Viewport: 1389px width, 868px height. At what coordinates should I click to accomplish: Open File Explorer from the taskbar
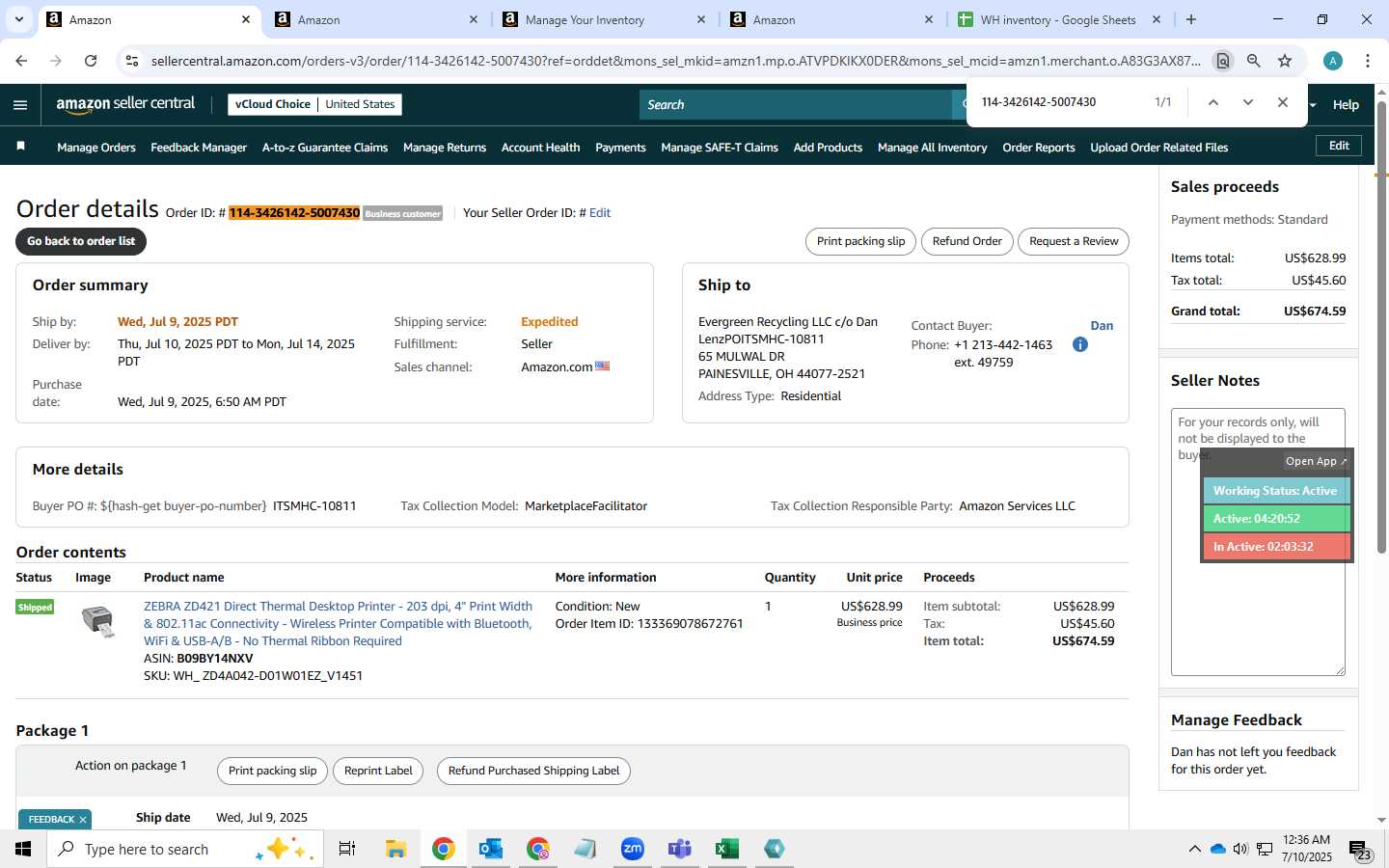(x=395, y=849)
